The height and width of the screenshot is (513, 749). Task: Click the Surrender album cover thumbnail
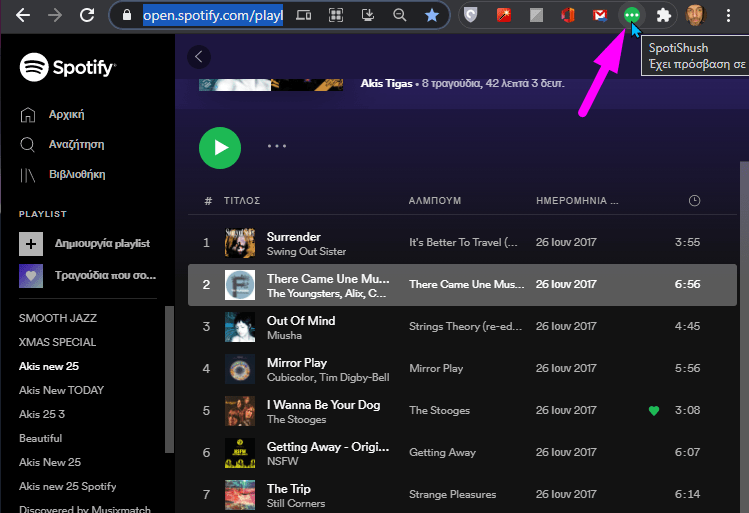(240, 243)
